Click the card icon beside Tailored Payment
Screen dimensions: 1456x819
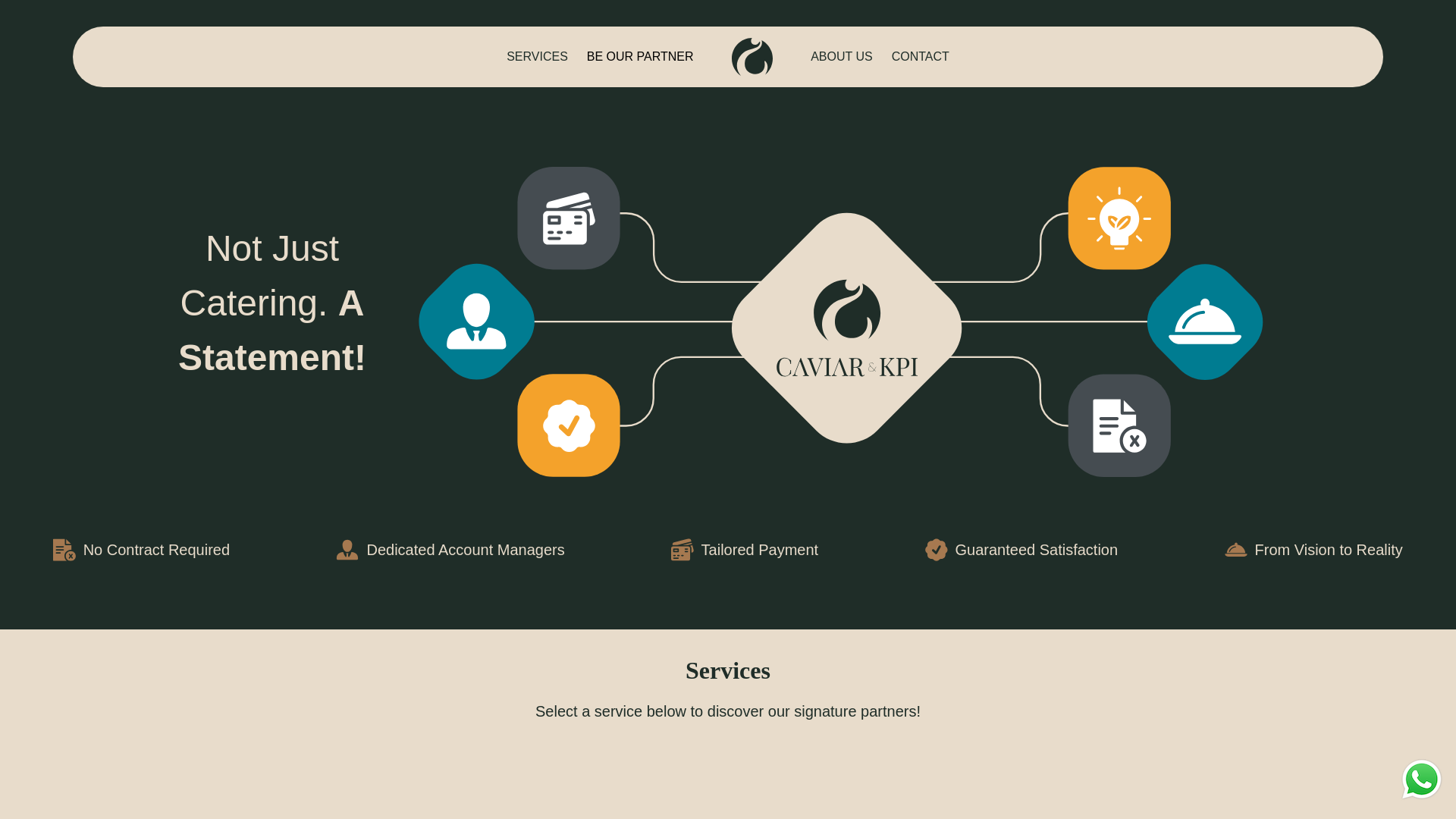682,550
